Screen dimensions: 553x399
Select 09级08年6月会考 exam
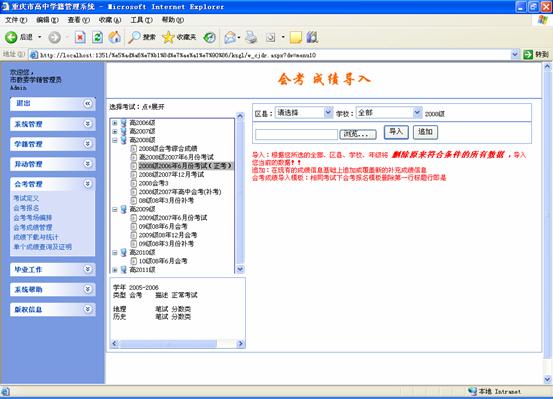coord(163,226)
